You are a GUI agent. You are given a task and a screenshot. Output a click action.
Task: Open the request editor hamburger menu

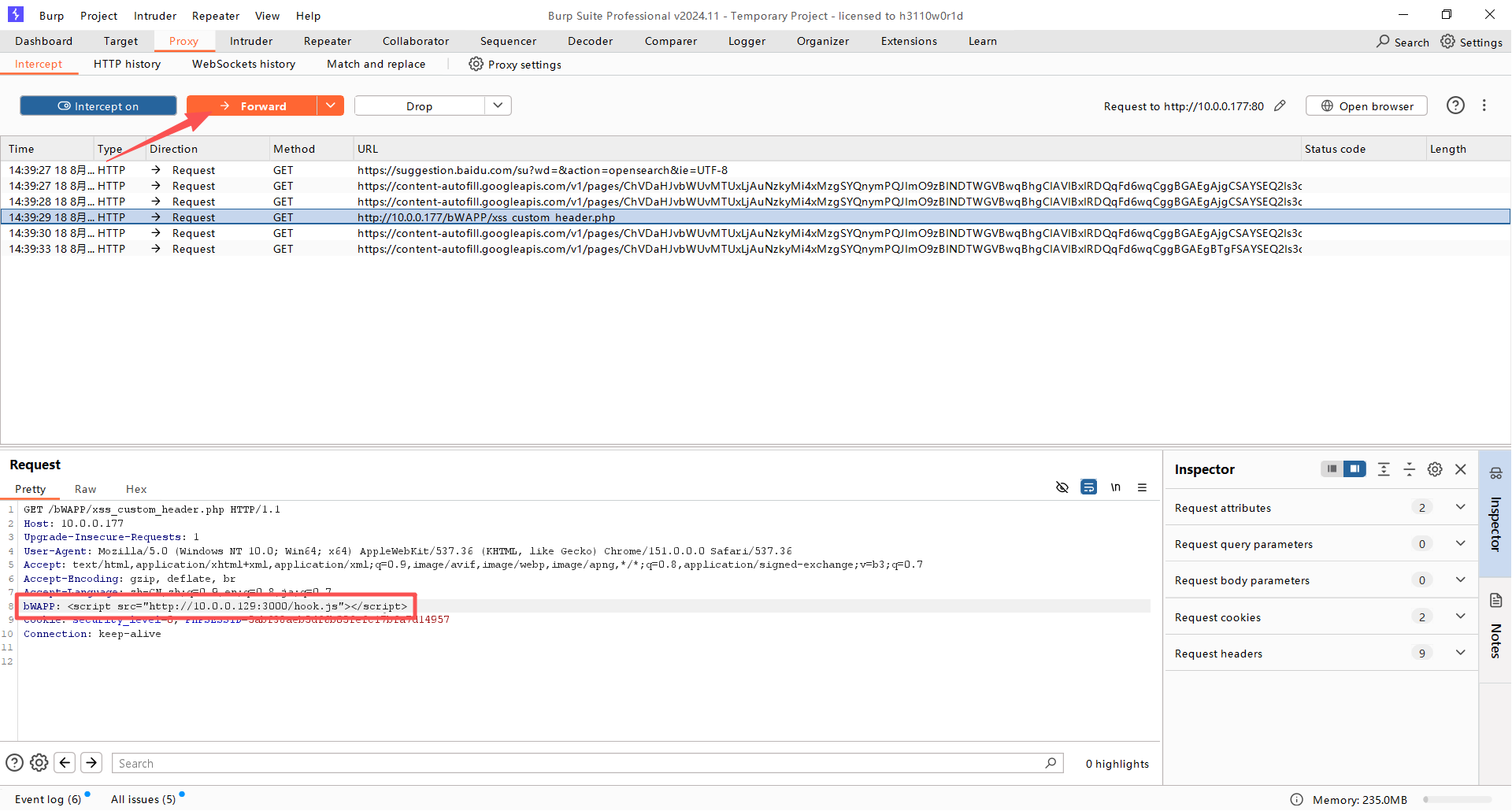1142,487
